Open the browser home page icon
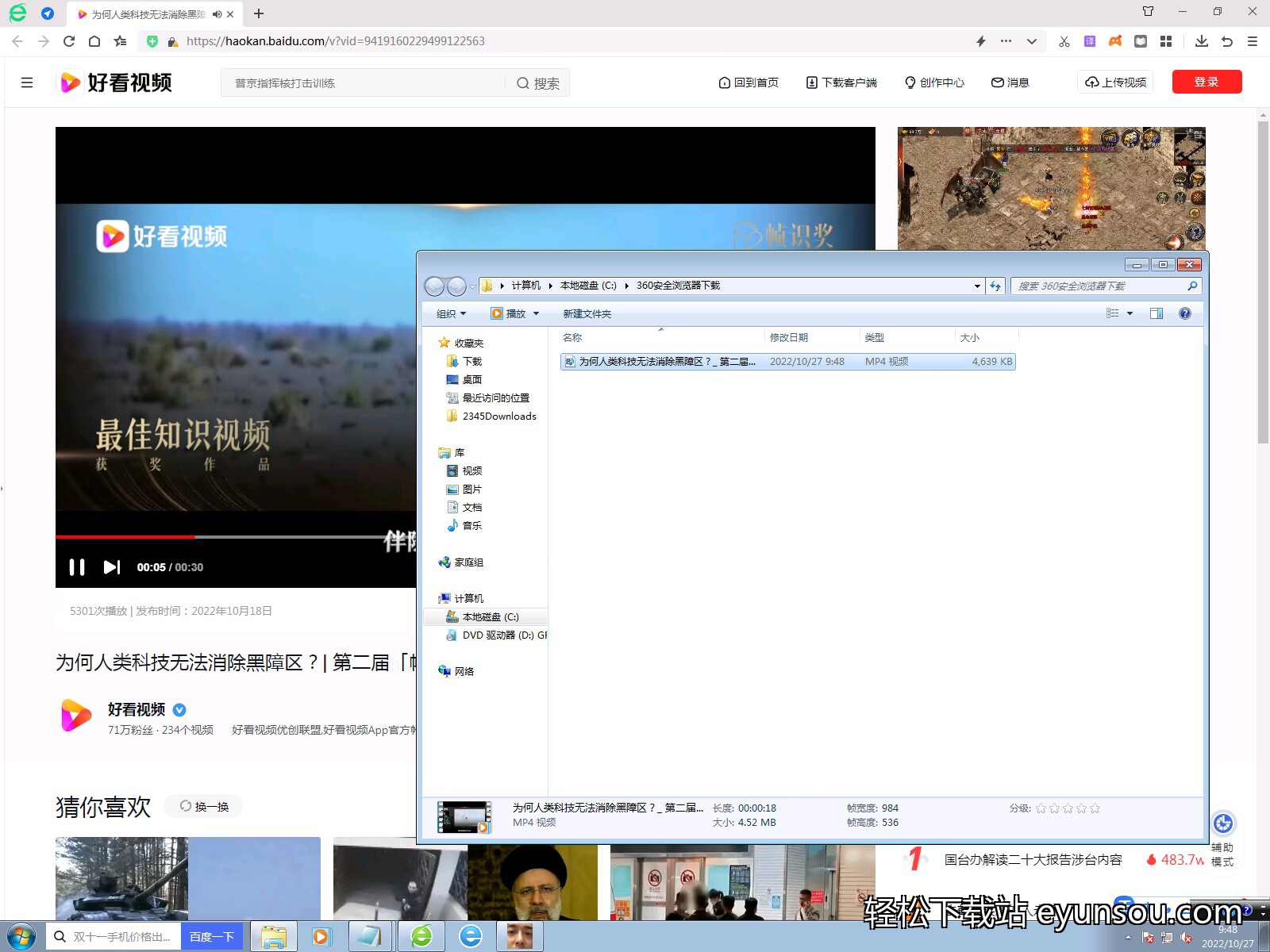 pos(94,41)
